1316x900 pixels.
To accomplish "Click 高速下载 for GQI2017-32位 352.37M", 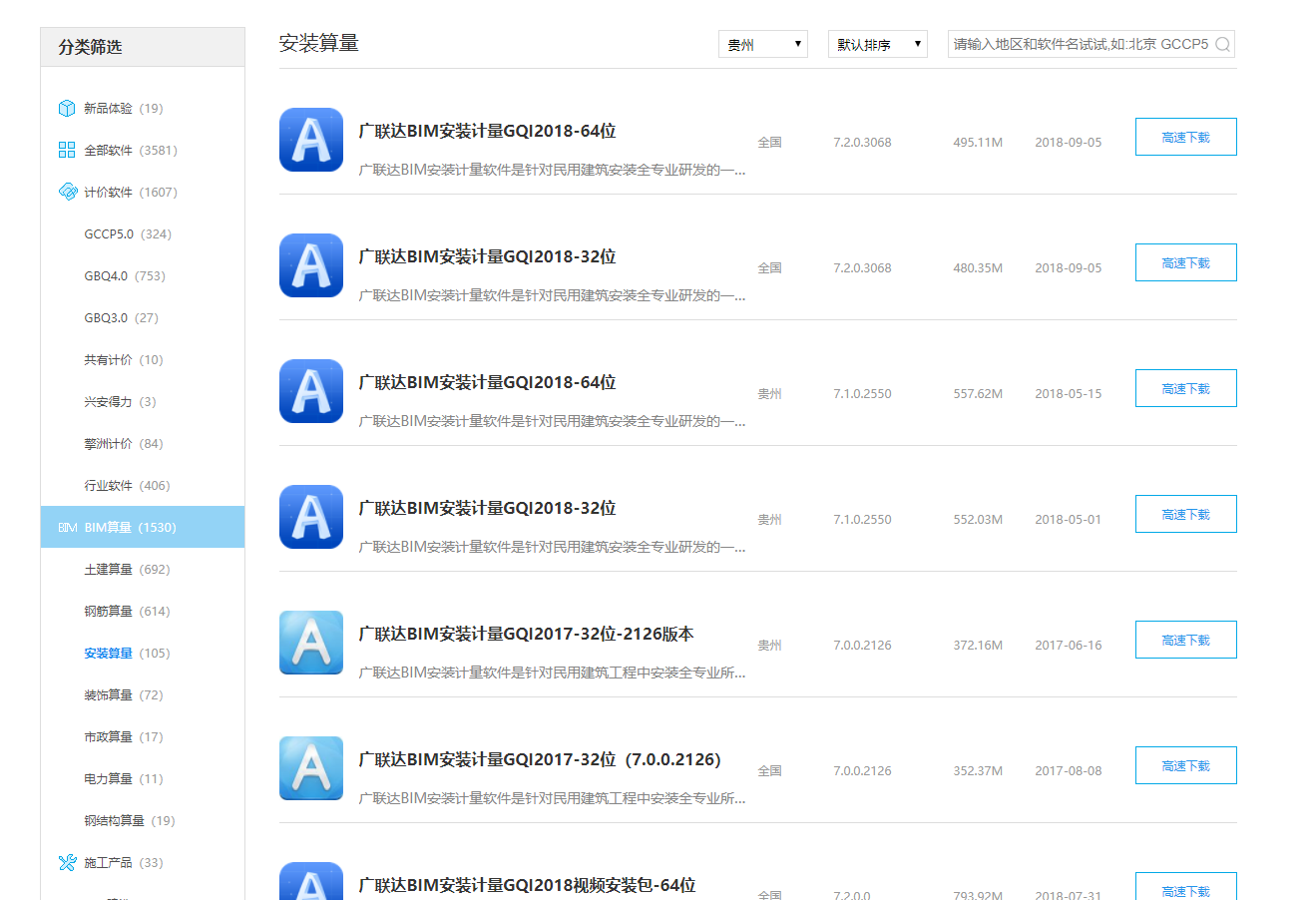I will coord(1186,765).
